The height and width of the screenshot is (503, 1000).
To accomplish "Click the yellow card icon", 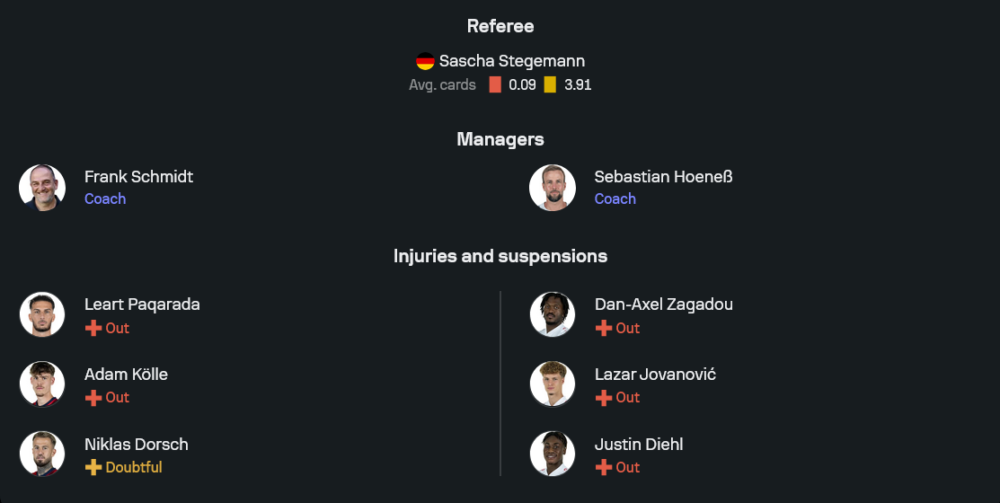I will pyautogui.click(x=550, y=85).
